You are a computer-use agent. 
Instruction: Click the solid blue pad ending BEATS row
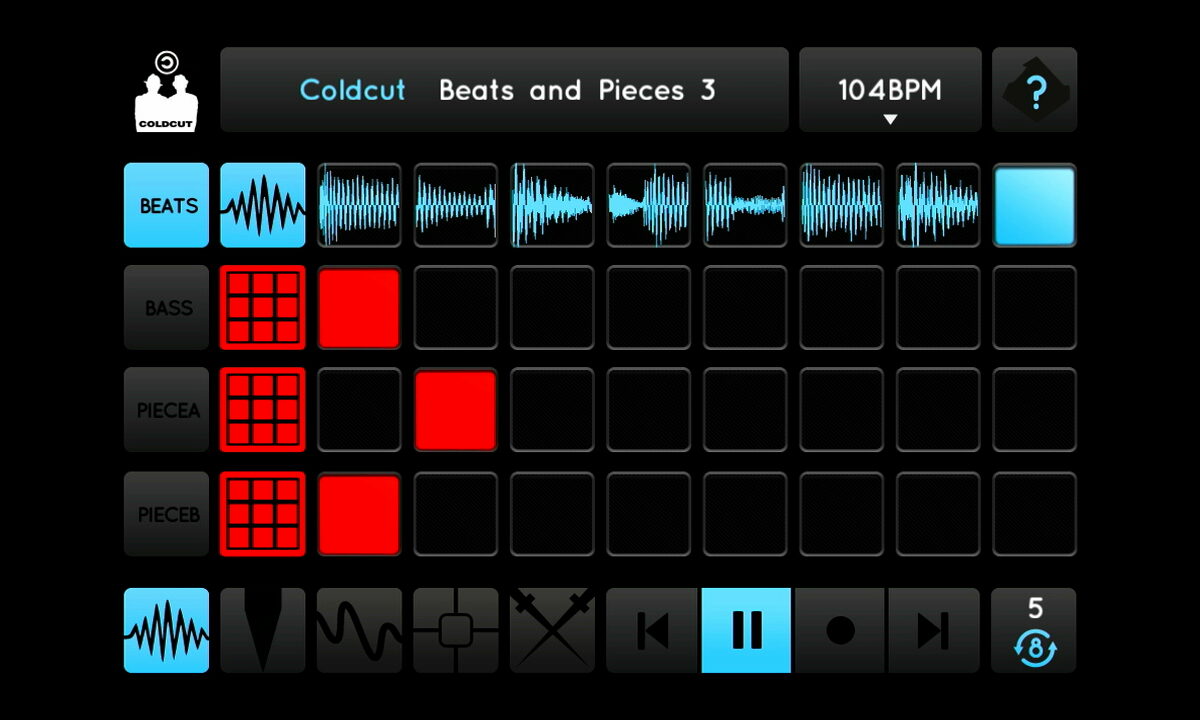[1034, 205]
